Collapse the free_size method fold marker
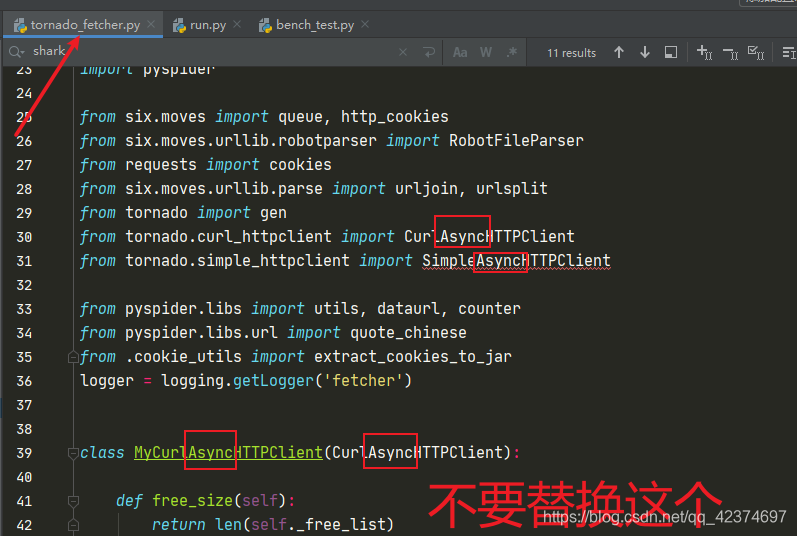Screen dimensions: 797x536 73,501
